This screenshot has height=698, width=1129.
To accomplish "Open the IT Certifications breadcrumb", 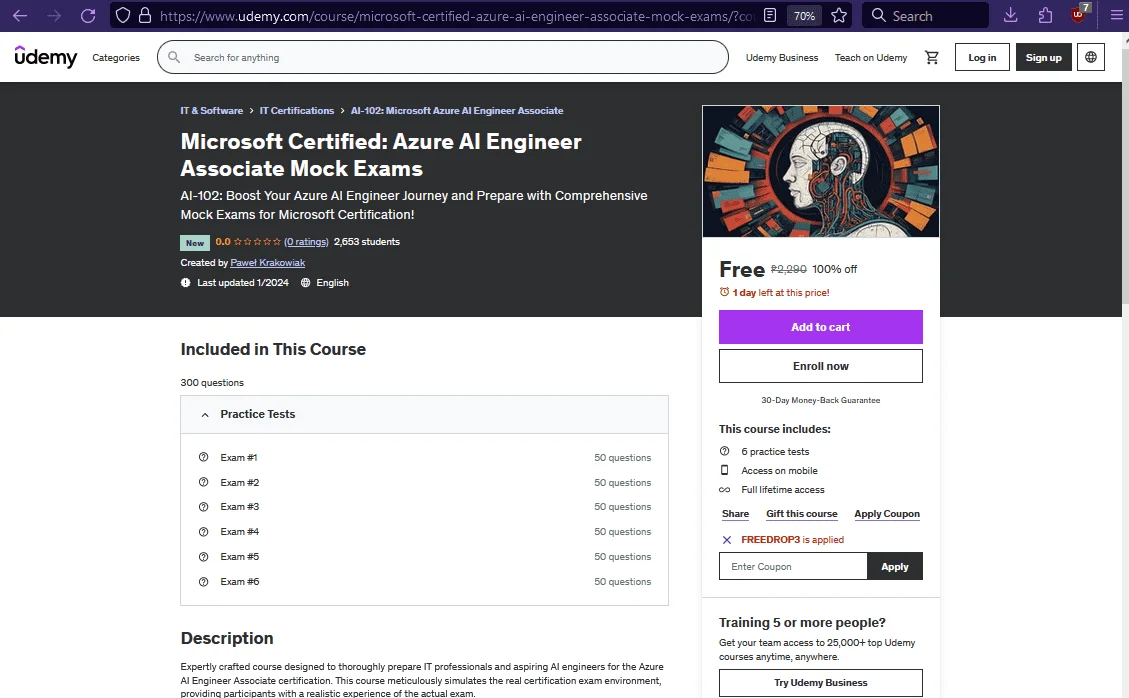I will (297, 110).
